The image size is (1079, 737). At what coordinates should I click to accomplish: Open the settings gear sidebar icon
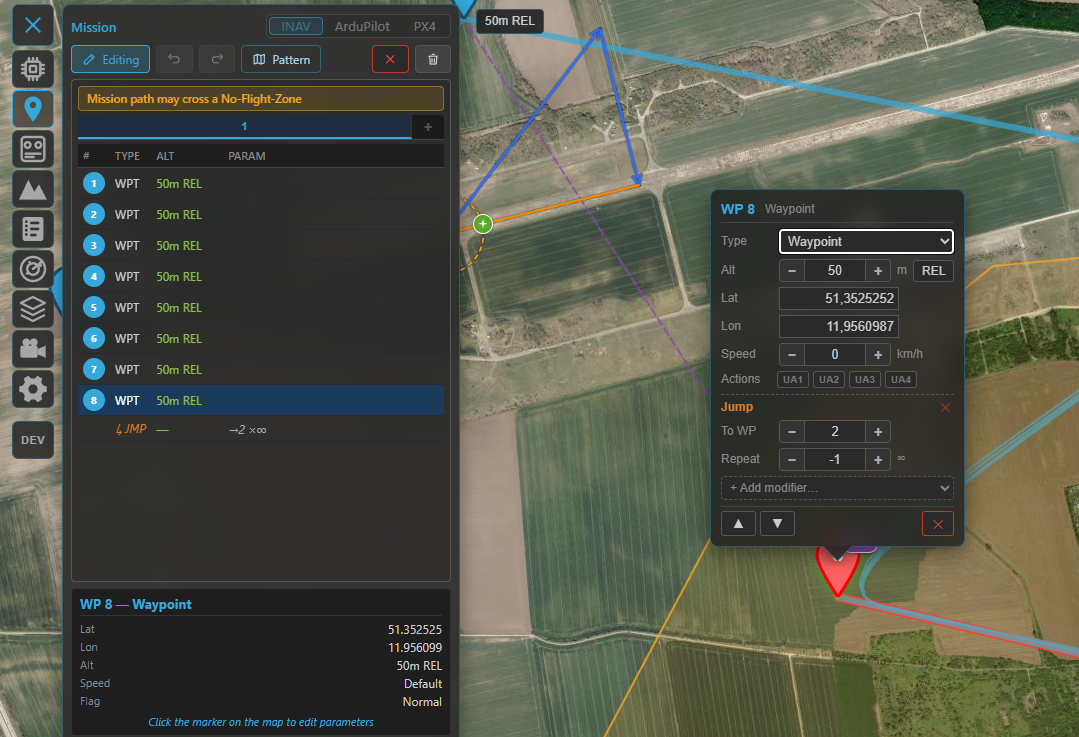(x=33, y=389)
